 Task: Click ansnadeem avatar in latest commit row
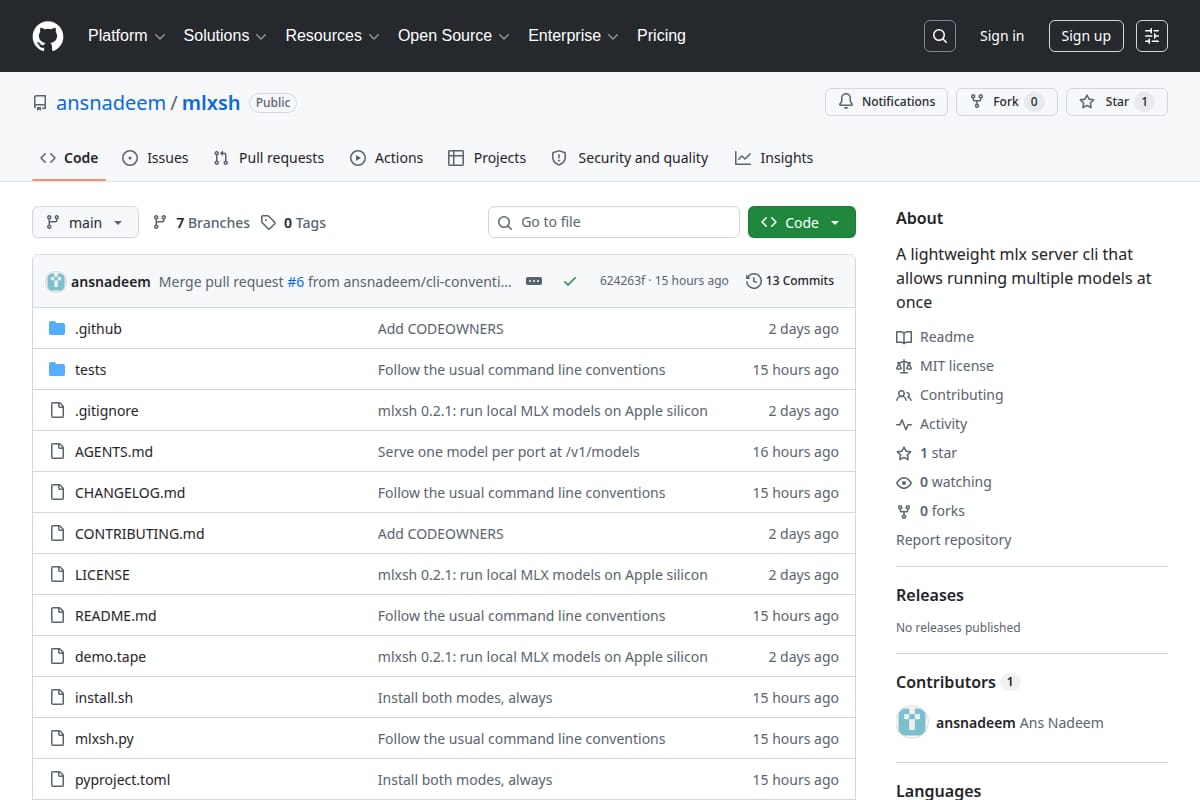coord(56,282)
